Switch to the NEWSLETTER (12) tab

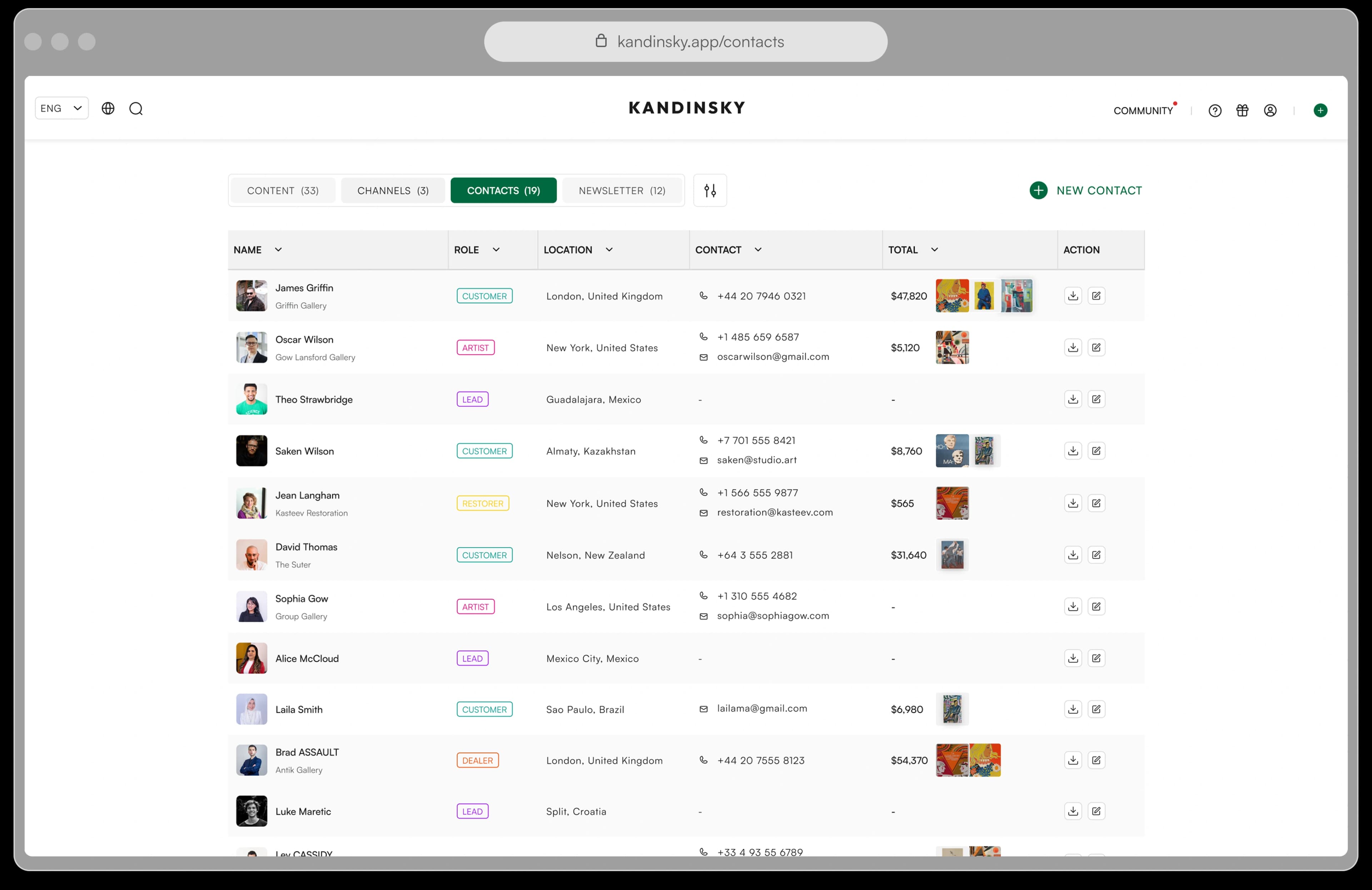[x=621, y=190]
